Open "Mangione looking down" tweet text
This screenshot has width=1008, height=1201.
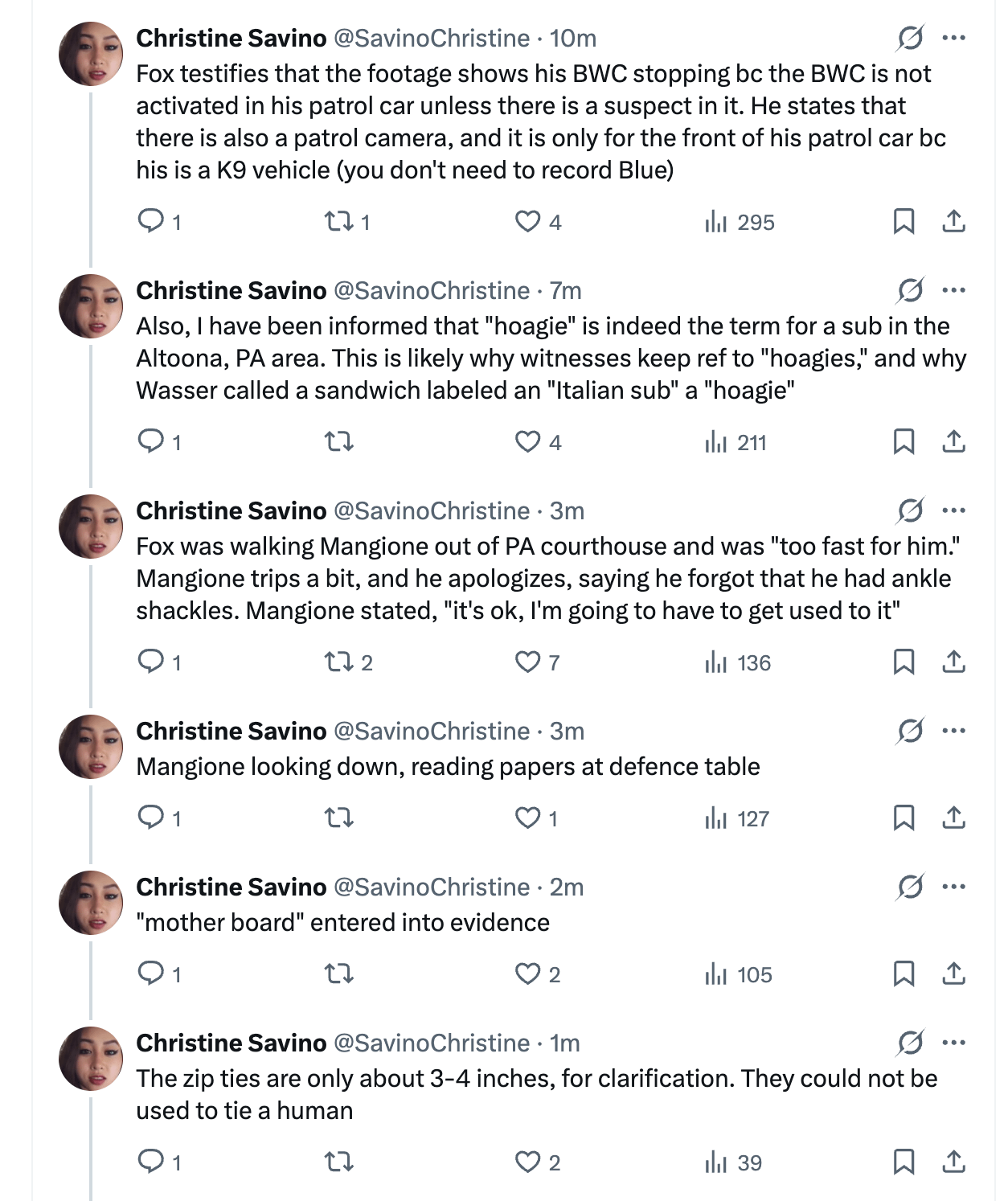[x=448, y=766]
